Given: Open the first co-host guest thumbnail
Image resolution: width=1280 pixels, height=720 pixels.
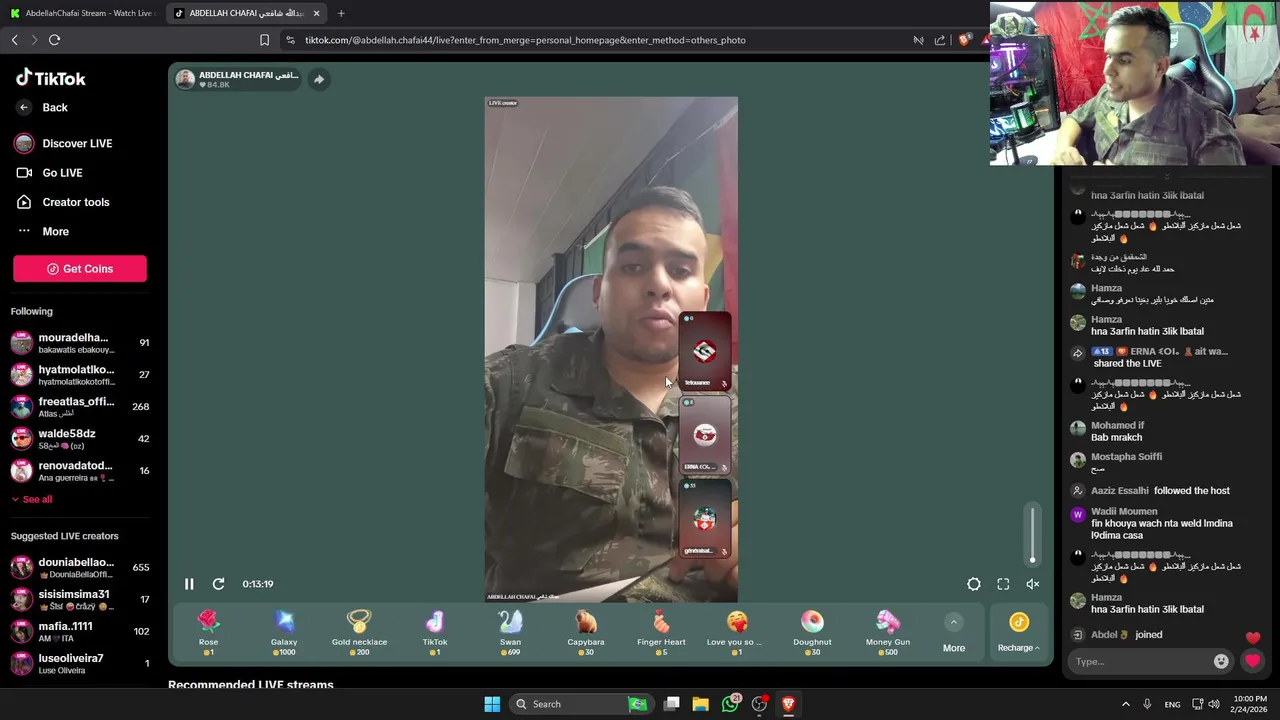Looking at the screenshot, I should (x=705, y=351).
